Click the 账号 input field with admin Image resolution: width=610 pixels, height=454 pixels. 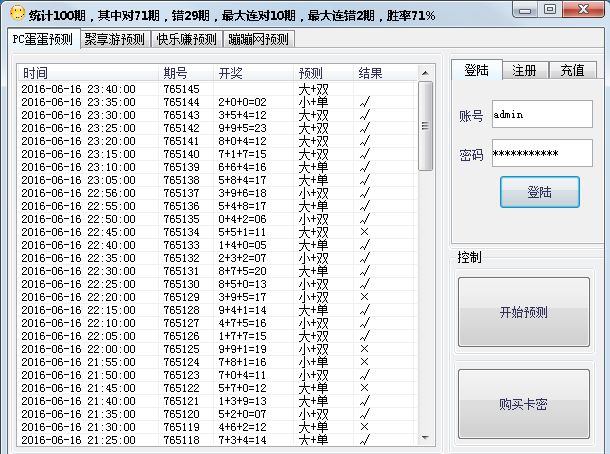click(x=542, y=114)
